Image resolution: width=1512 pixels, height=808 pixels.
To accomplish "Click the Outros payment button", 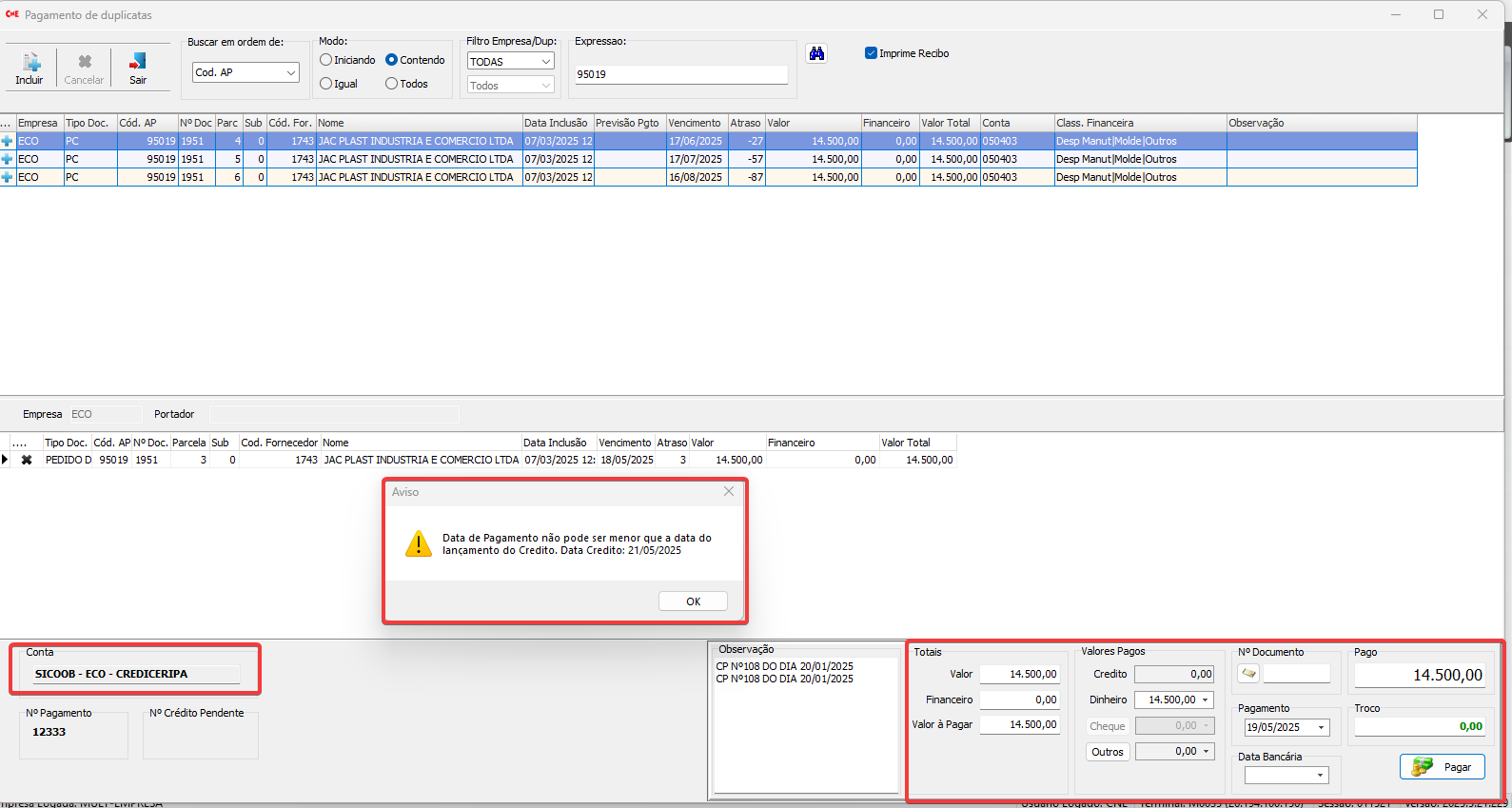I will pos(1108,752).
